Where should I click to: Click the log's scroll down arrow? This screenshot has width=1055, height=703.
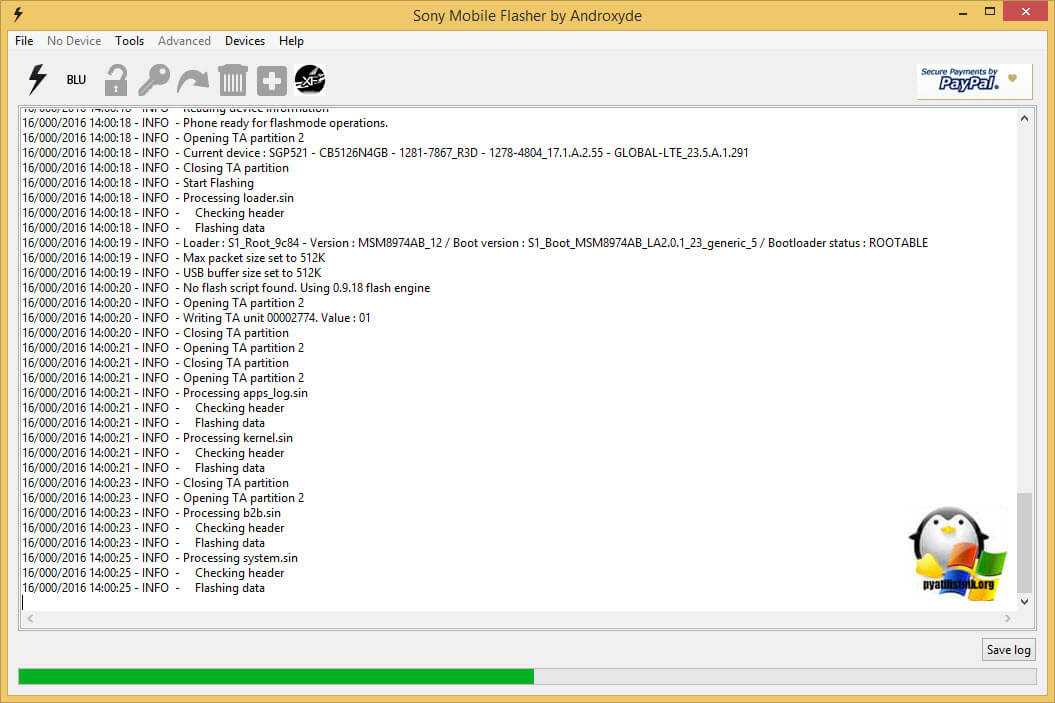point(1024,601)
